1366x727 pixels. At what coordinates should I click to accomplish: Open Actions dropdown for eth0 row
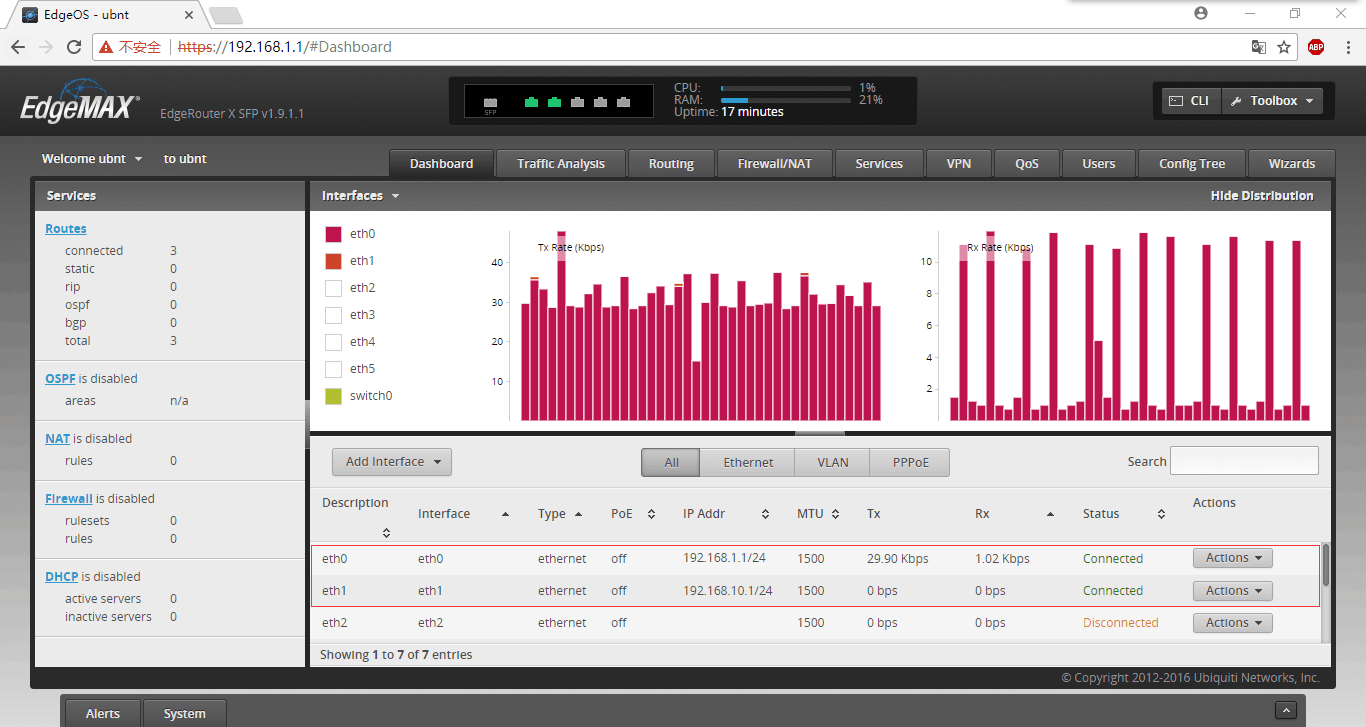[1232, 558]
